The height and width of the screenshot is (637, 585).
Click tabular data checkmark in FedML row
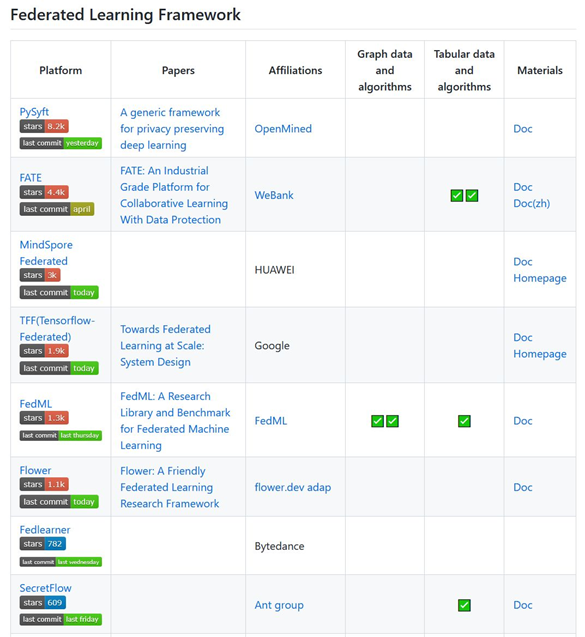coord(464,421)
